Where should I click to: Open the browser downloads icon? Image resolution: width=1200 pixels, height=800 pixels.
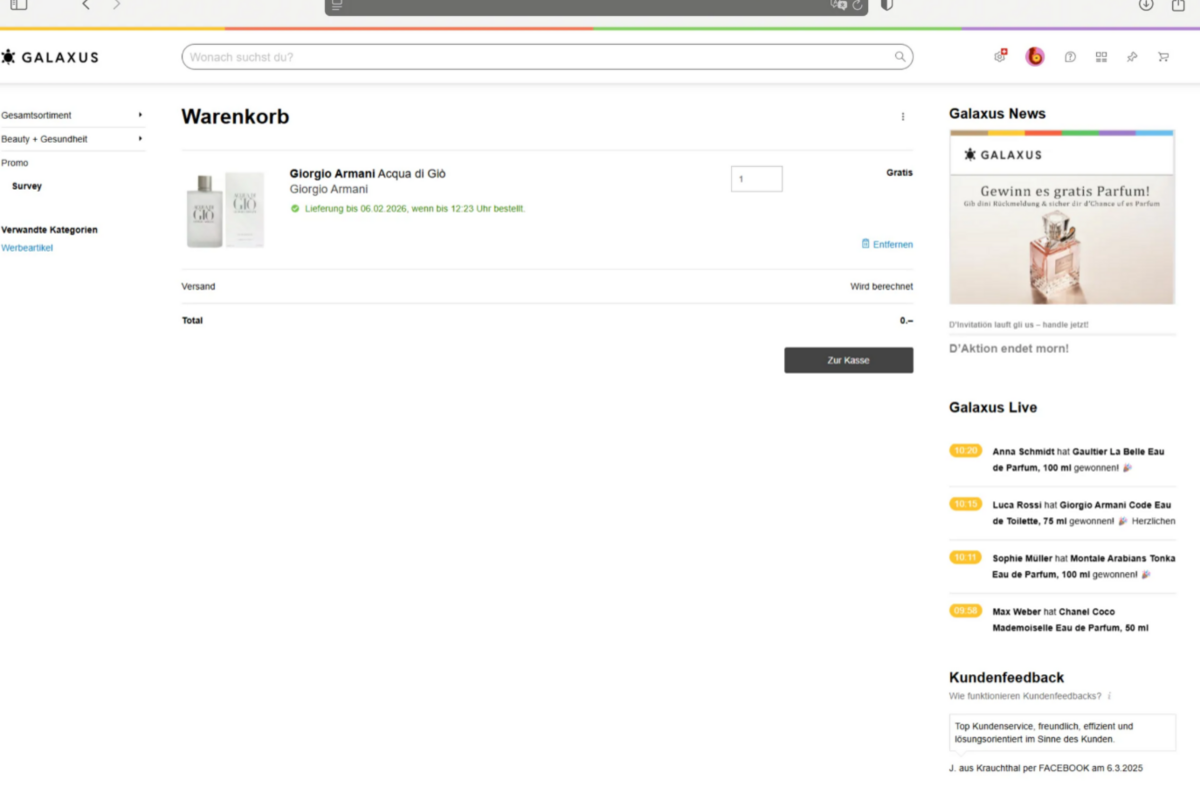[x=1146, y=5]
